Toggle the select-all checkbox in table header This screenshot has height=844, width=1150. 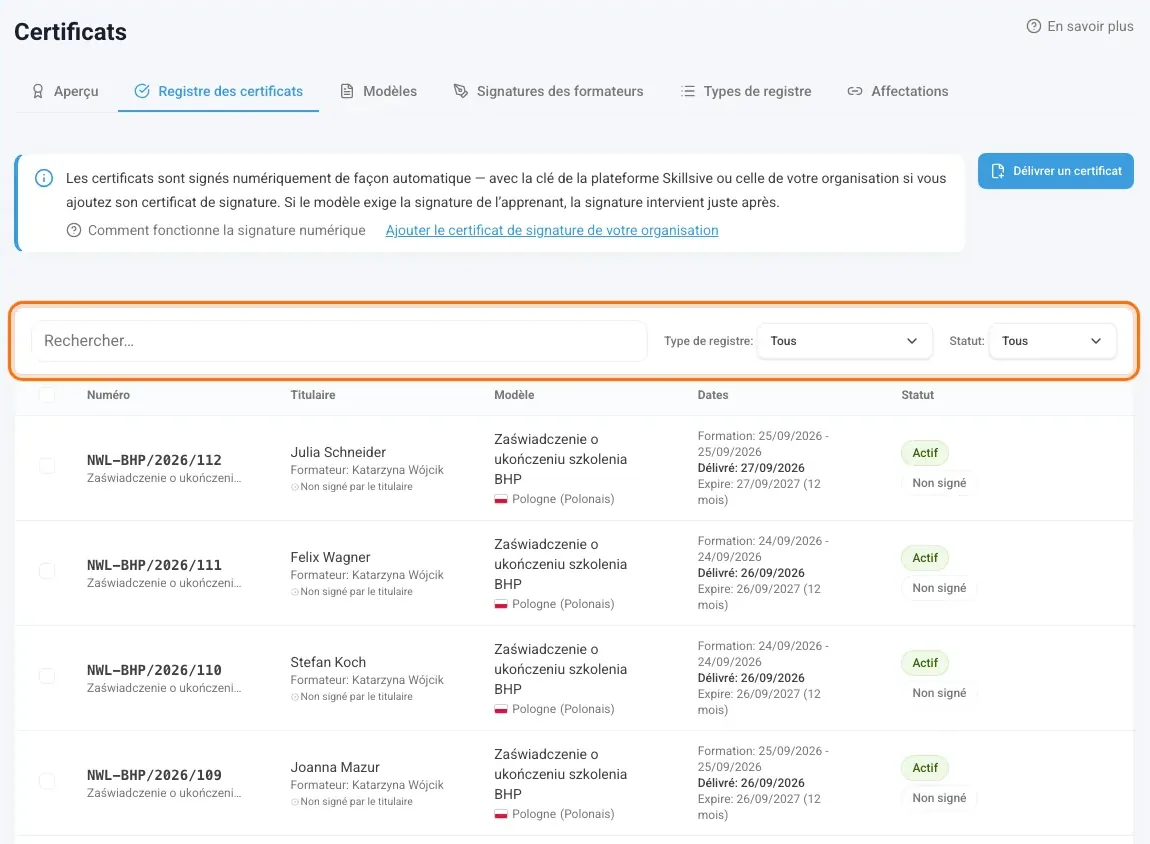click(47, 395)
